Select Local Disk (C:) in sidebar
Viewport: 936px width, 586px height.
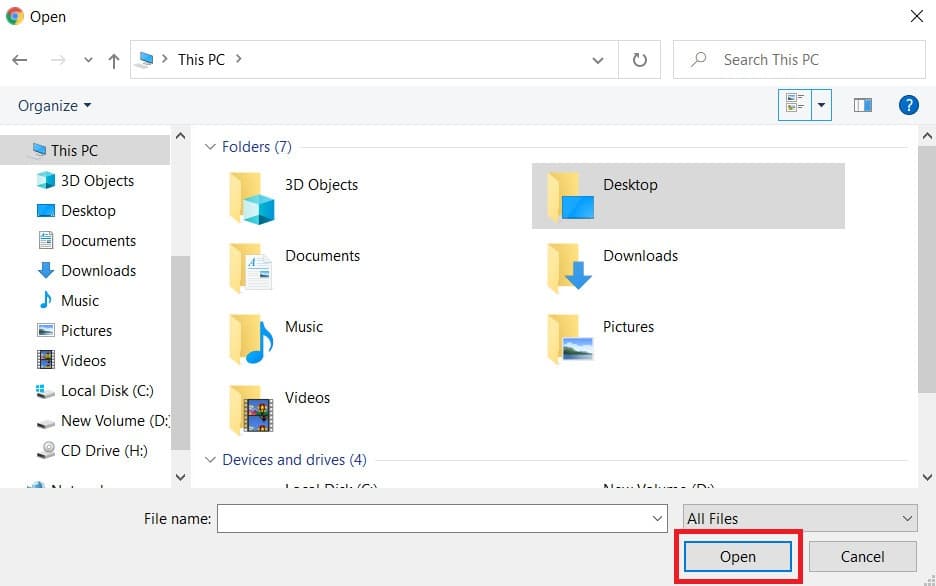pyautogui.click(x=106, y=390)
